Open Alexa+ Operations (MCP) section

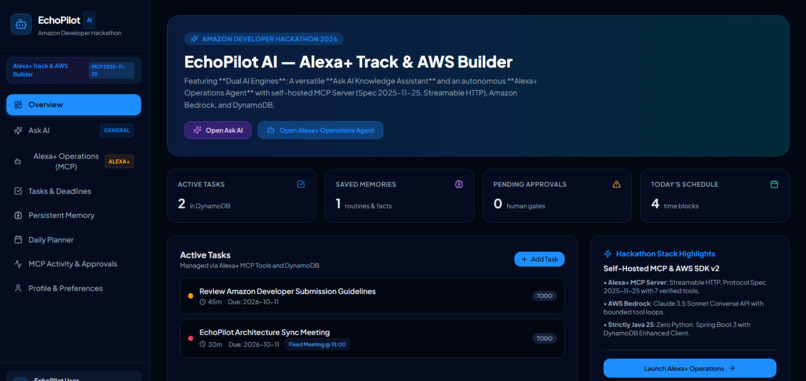coord(74,161)
